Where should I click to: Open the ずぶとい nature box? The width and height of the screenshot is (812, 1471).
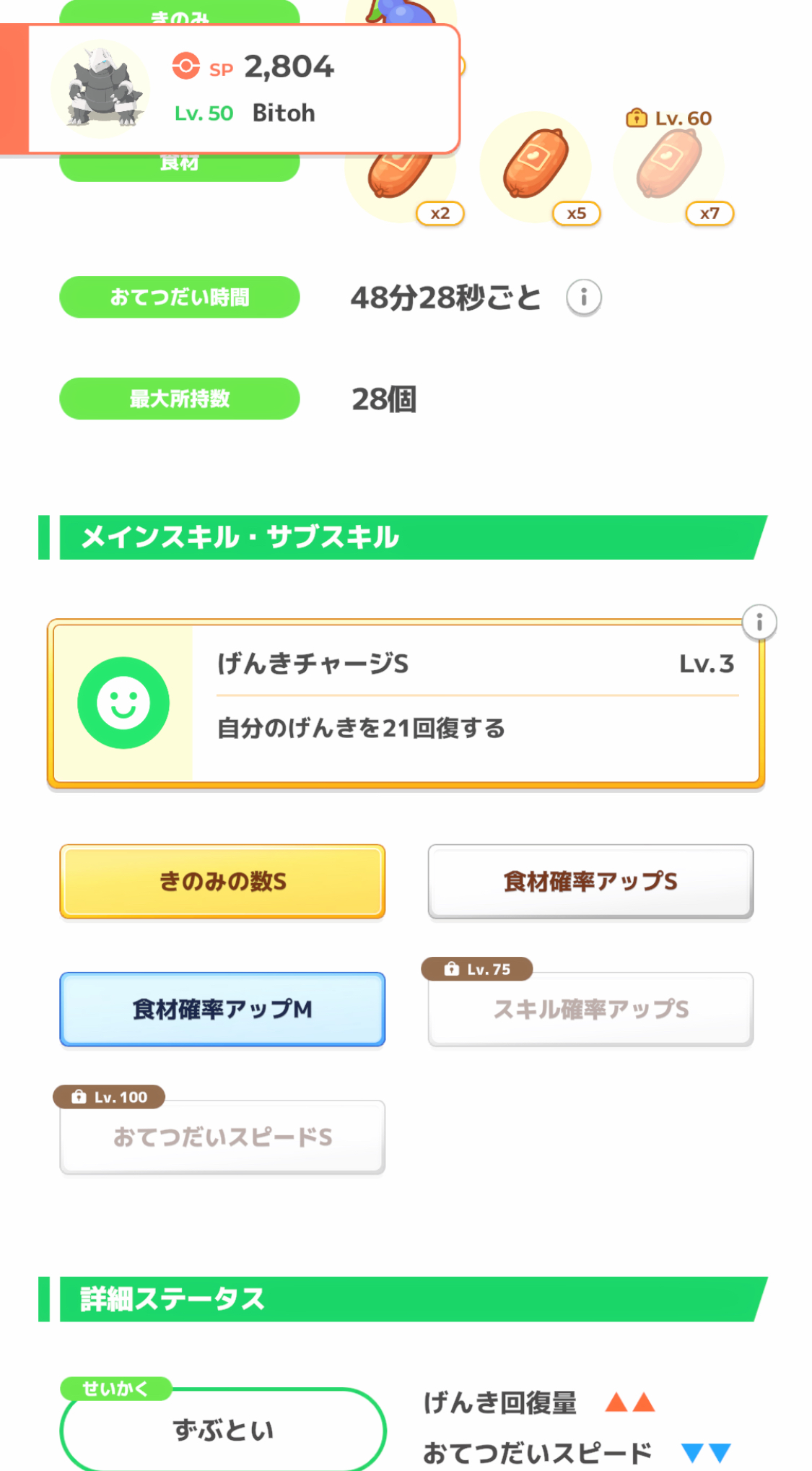click(223, 1430)
